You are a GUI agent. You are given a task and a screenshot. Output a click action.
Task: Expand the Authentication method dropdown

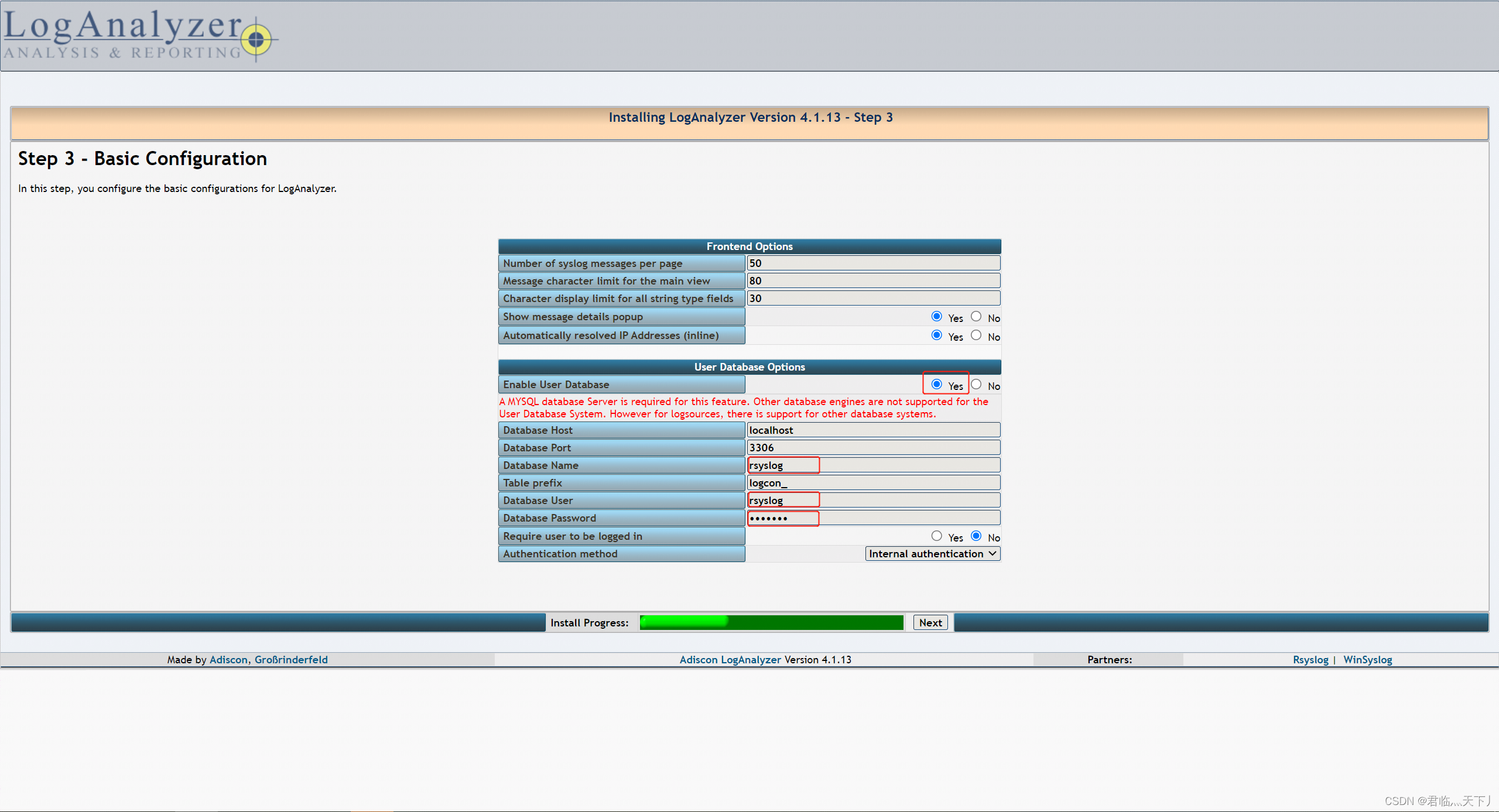(x=930, y=555)
